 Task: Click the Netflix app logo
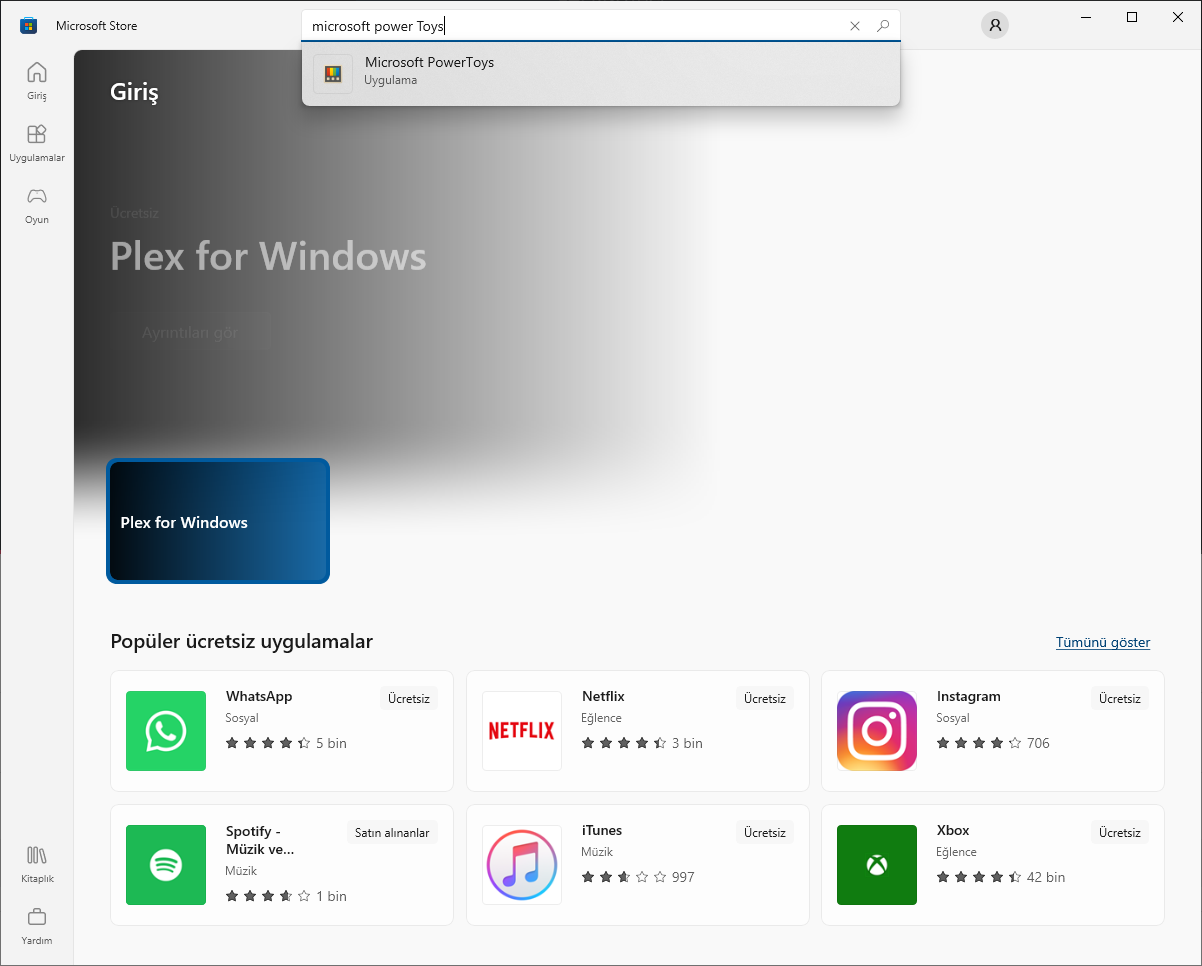pyautogui.click(x=522, y=731)
